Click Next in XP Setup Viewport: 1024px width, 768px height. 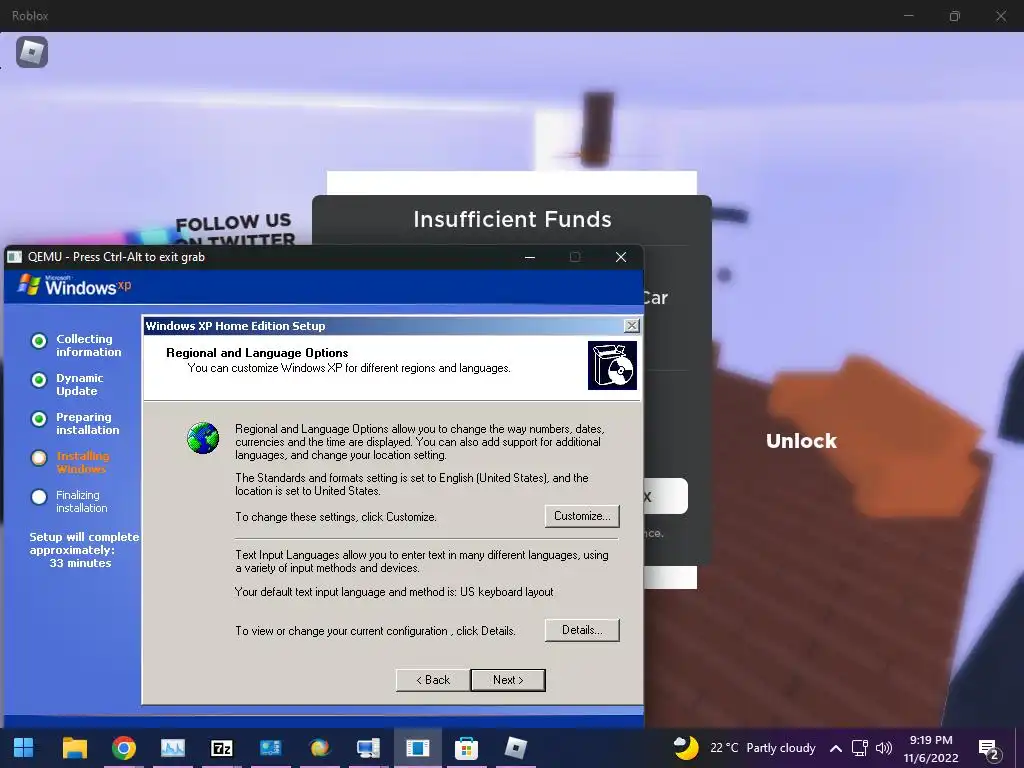pos(508,680)
